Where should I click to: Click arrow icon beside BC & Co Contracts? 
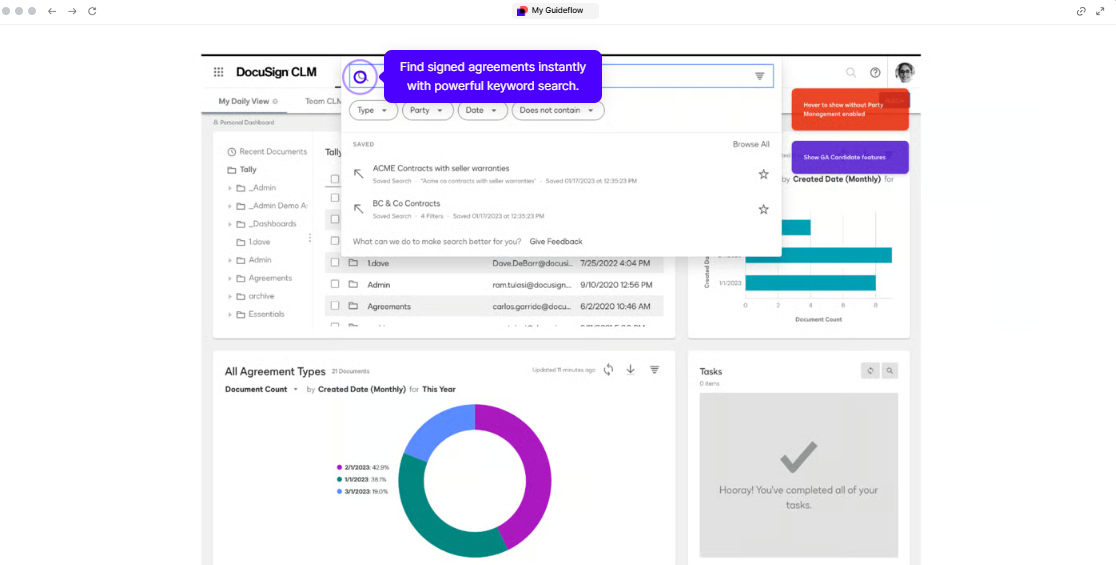click(x=359, y=208)
